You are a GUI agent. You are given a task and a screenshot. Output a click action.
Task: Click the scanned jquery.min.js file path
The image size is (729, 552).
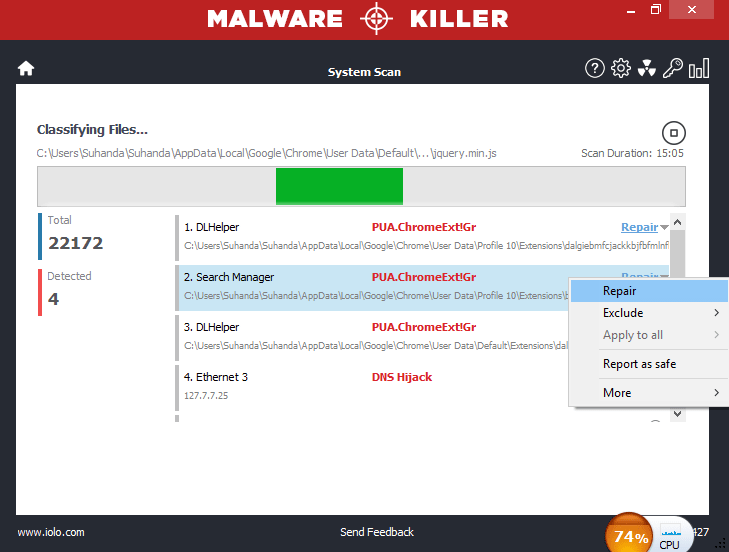(266, 153)
